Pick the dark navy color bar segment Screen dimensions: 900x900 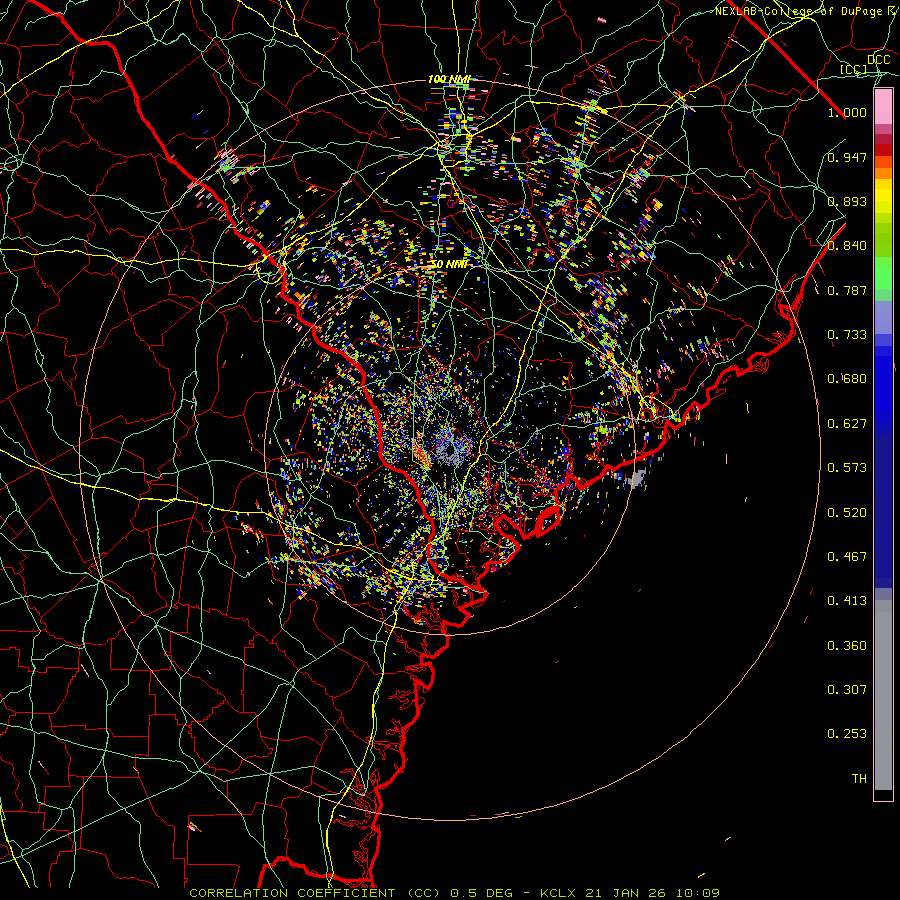click(883, 508)
